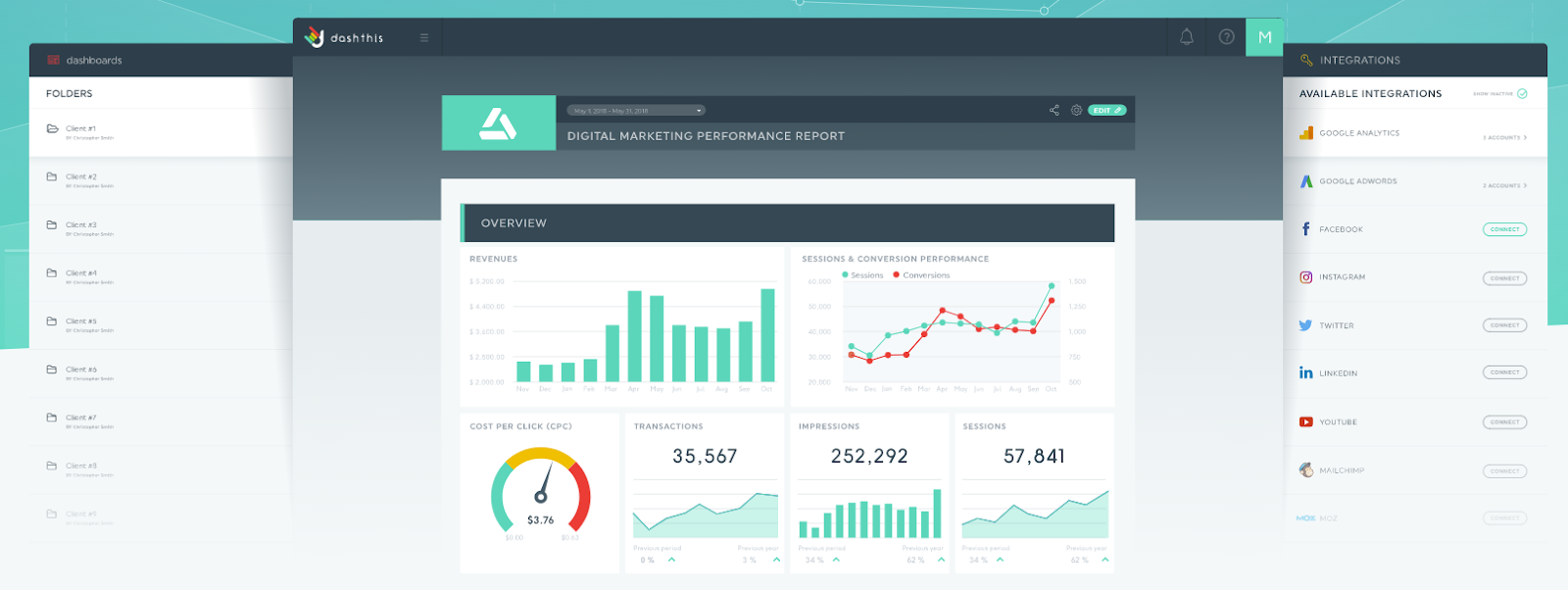The width and height of the screenshot is (1568, 590).
Task: Share the report via share icon
Action: click(1054, 110)
